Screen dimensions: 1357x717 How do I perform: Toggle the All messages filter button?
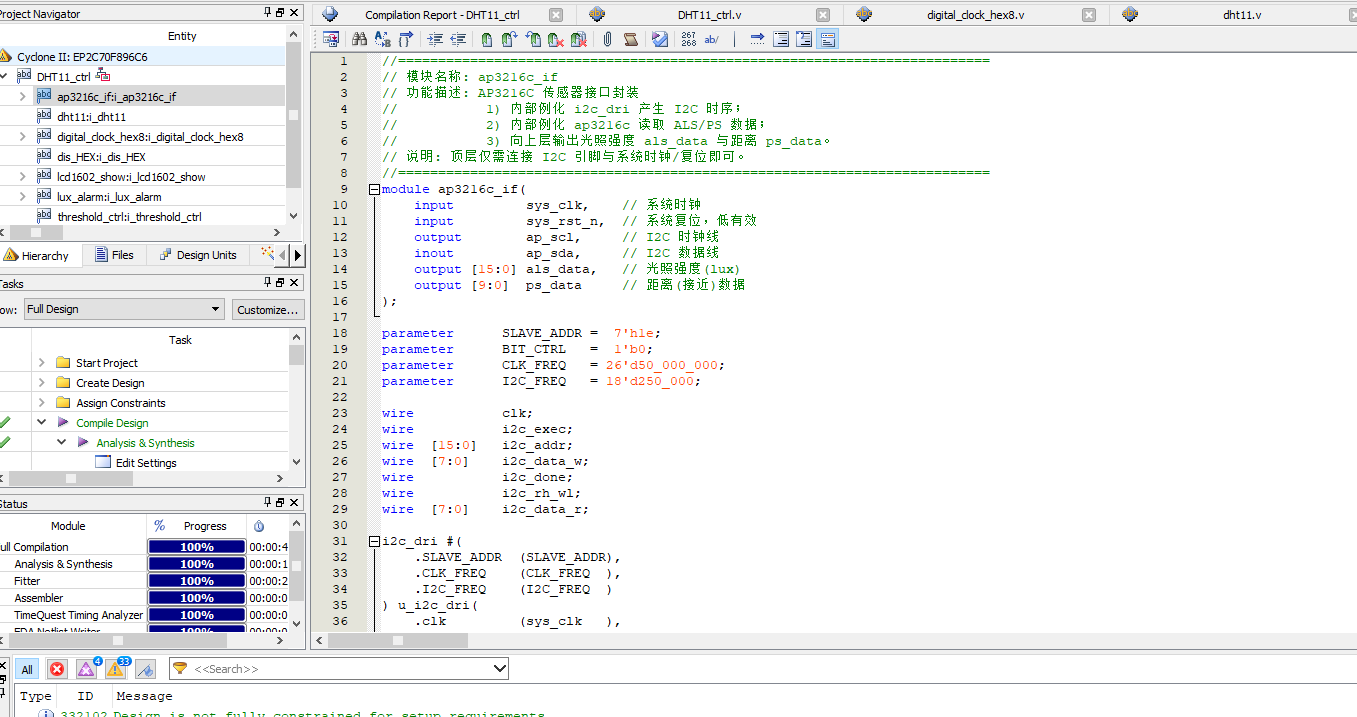pos(27,670)
